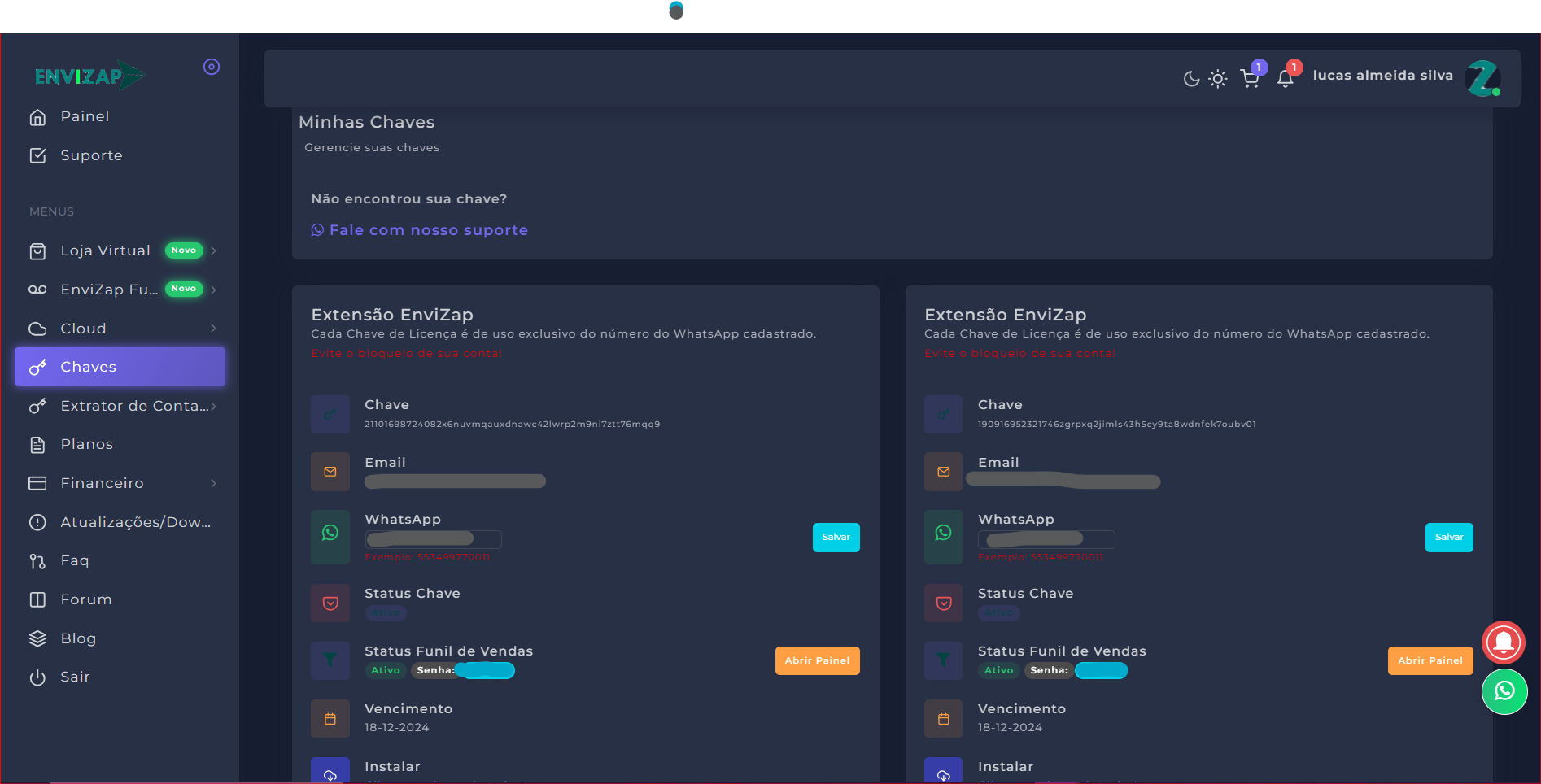Click the Planos document icon
This screenshot has height=784, width=1541.
[37, 445]
